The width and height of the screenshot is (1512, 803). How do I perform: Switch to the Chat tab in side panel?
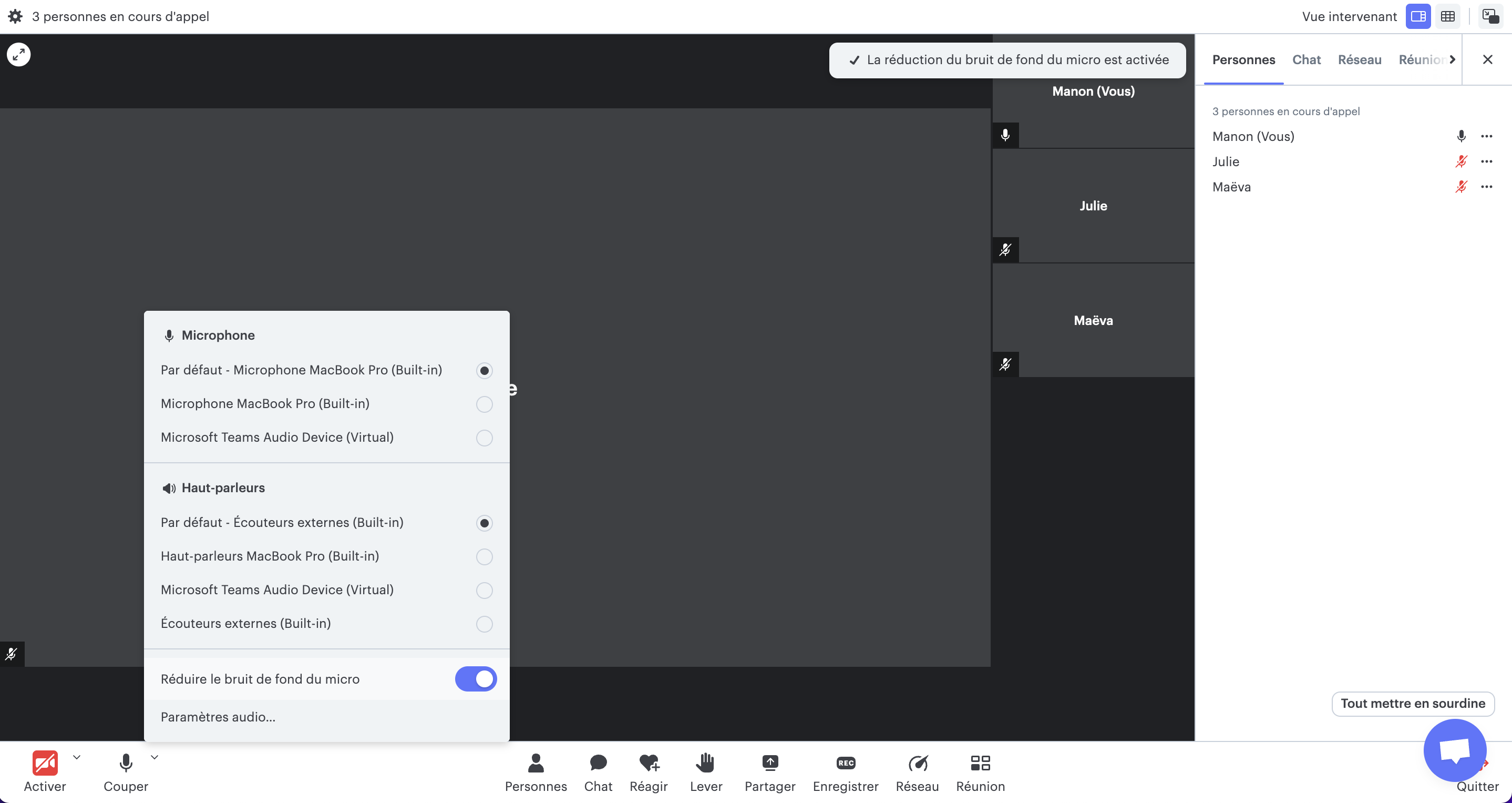pos(1307,59)
